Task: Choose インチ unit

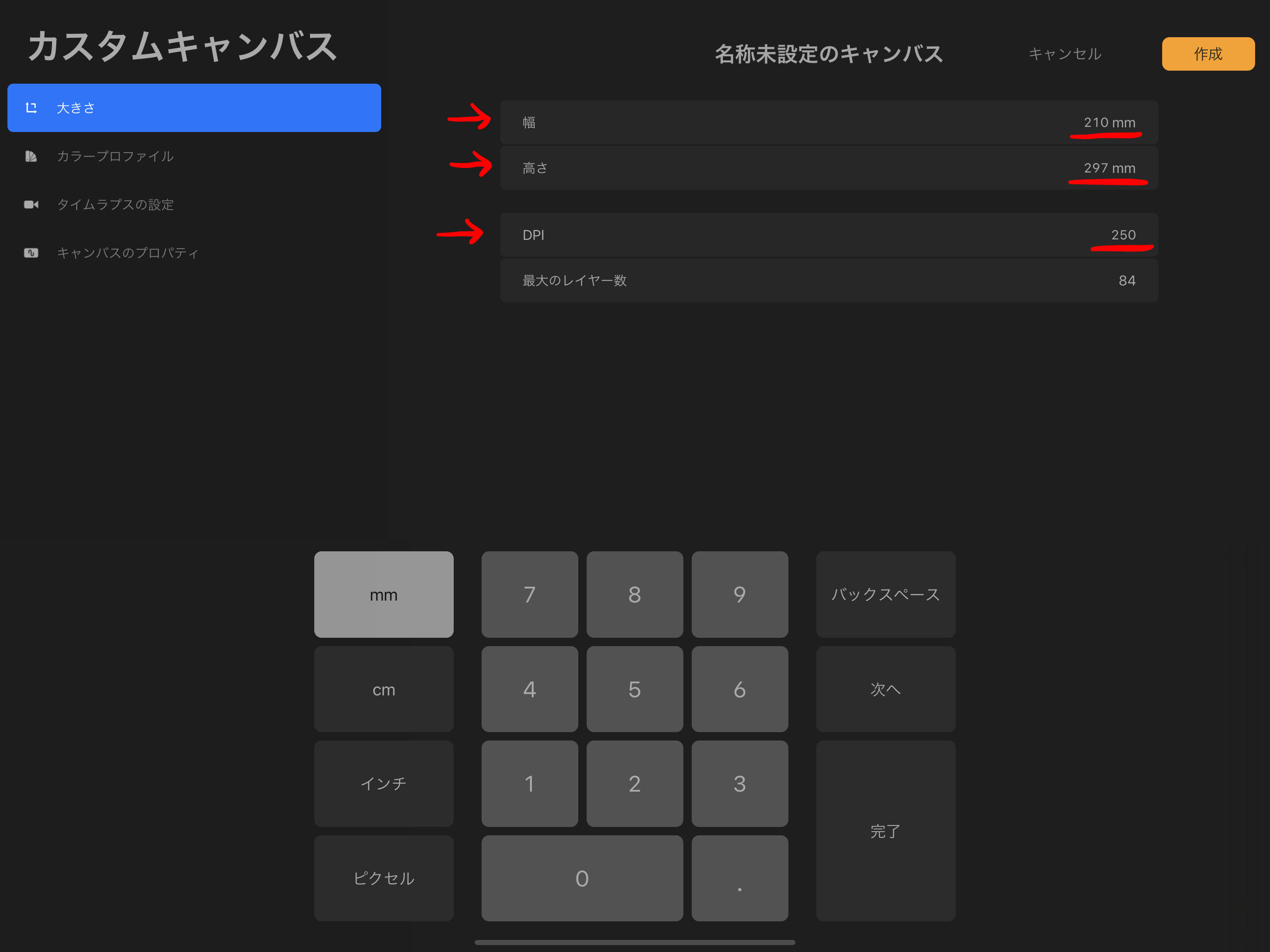Action: click(384, 783)
